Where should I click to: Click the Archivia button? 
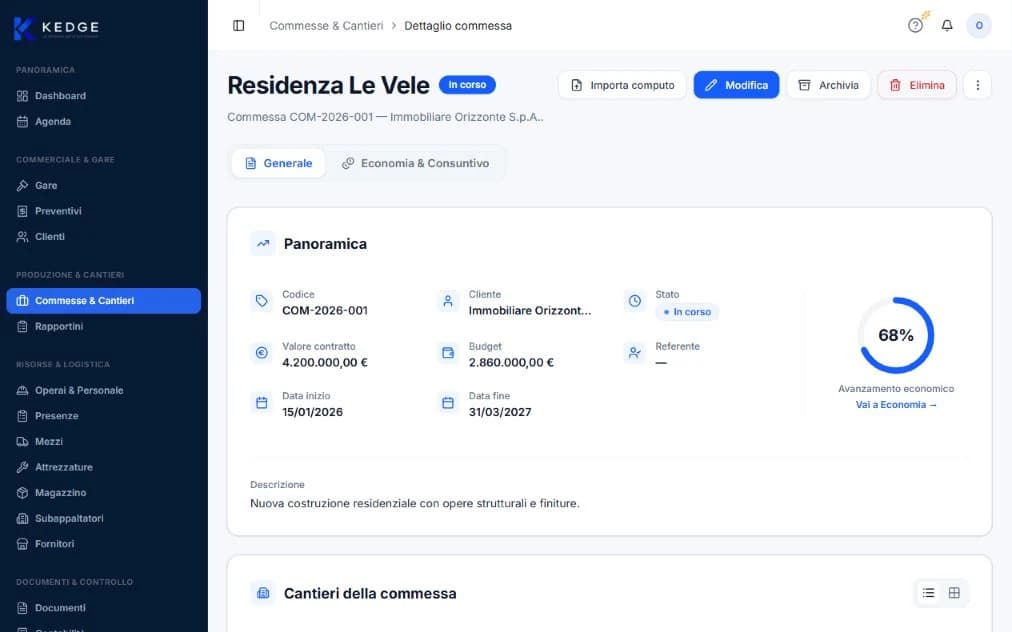click(x=829, y=85)
